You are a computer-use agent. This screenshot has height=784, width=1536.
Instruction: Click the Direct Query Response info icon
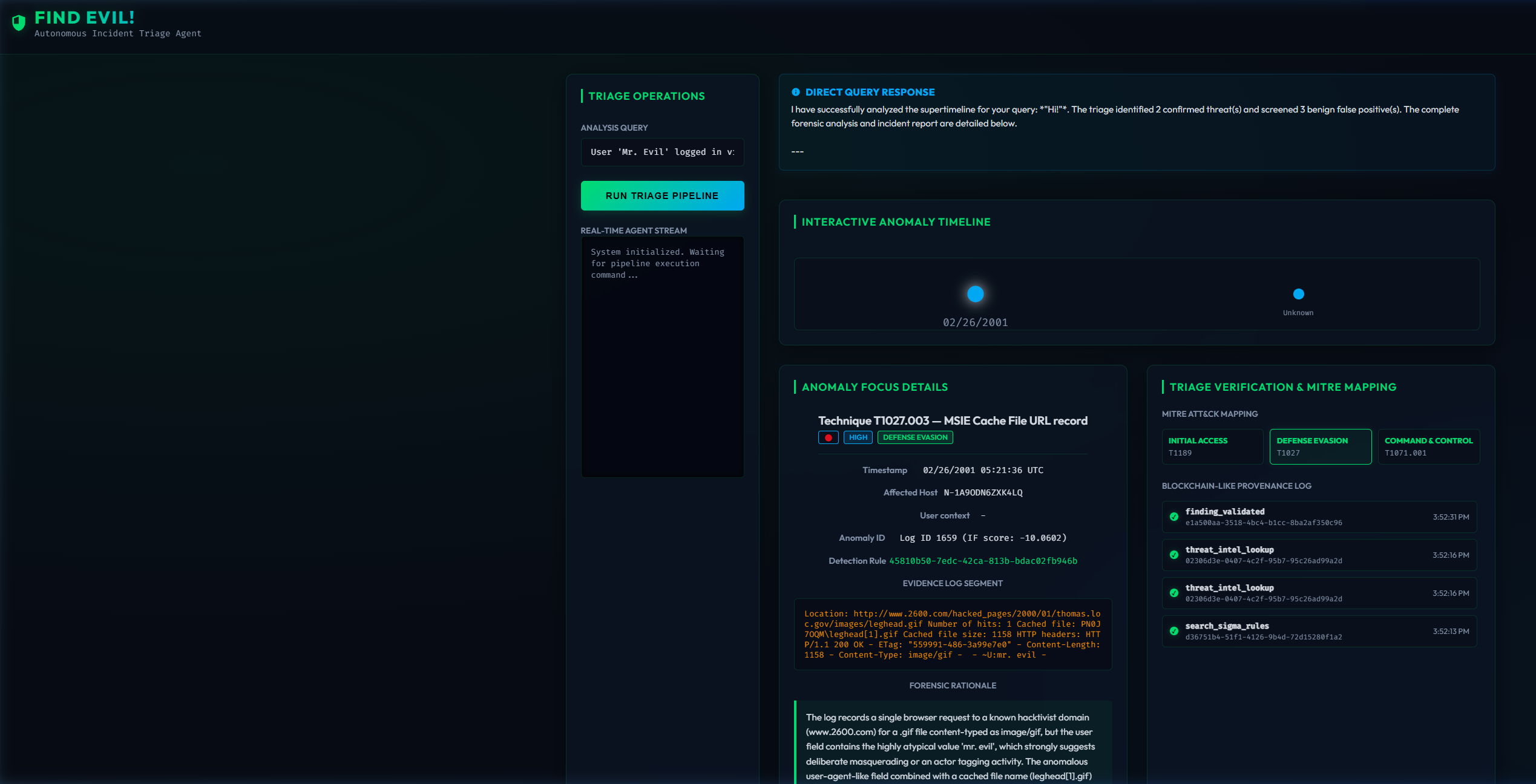click(x=796, y=92)
